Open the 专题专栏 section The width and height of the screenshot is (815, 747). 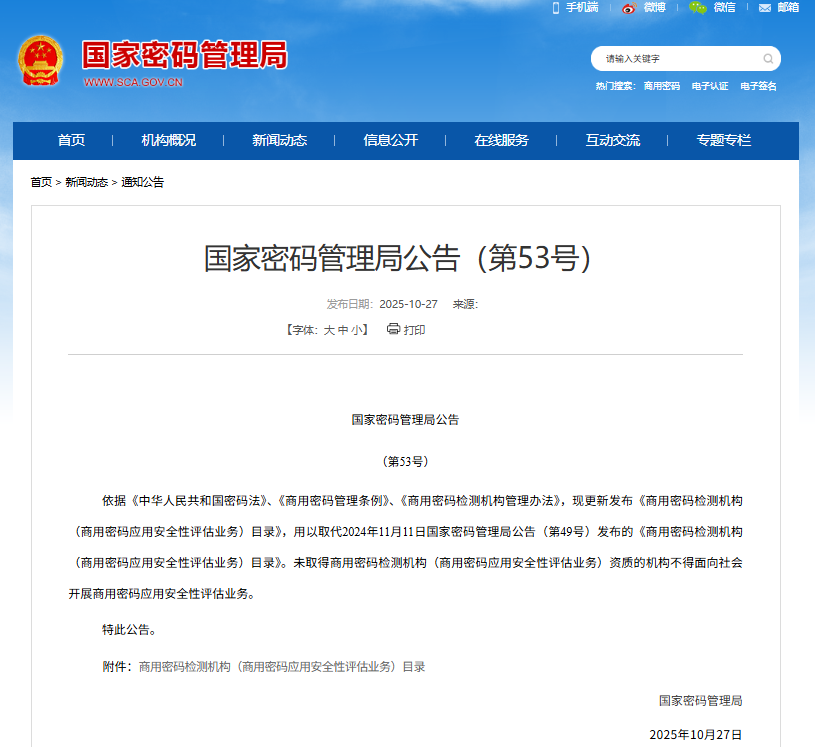[722, 141]
